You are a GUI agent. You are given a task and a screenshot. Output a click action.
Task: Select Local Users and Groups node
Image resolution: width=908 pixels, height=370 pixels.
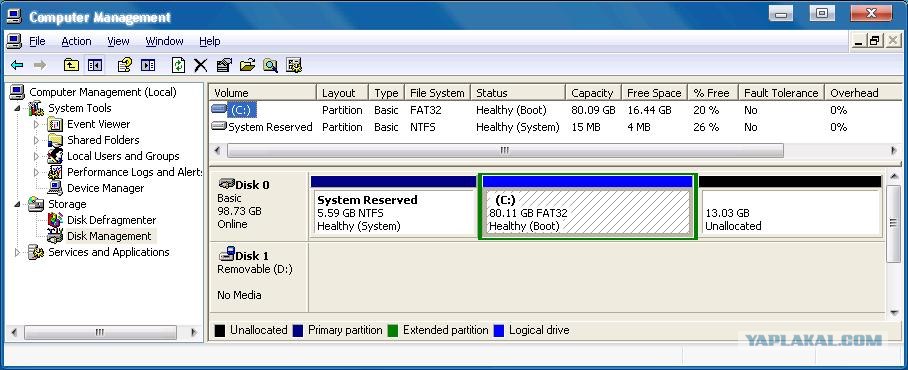click(123, 156)
